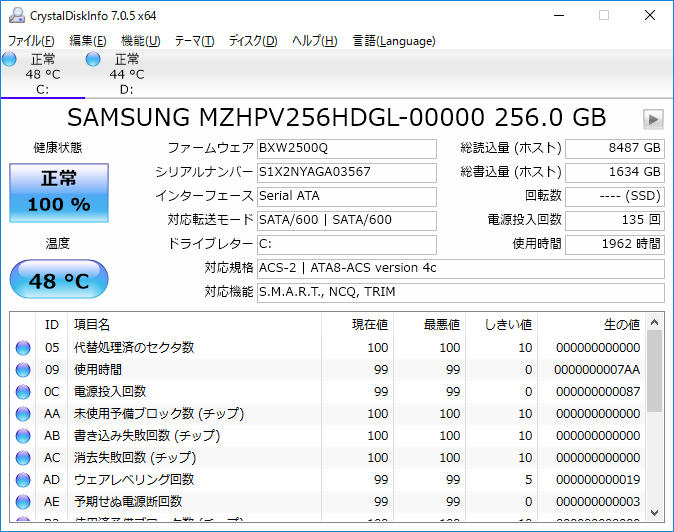Click the ドライブレター field showing C:
Viewport: 674px width, 532px height.
pyautogui.click(x=347, y=245)
